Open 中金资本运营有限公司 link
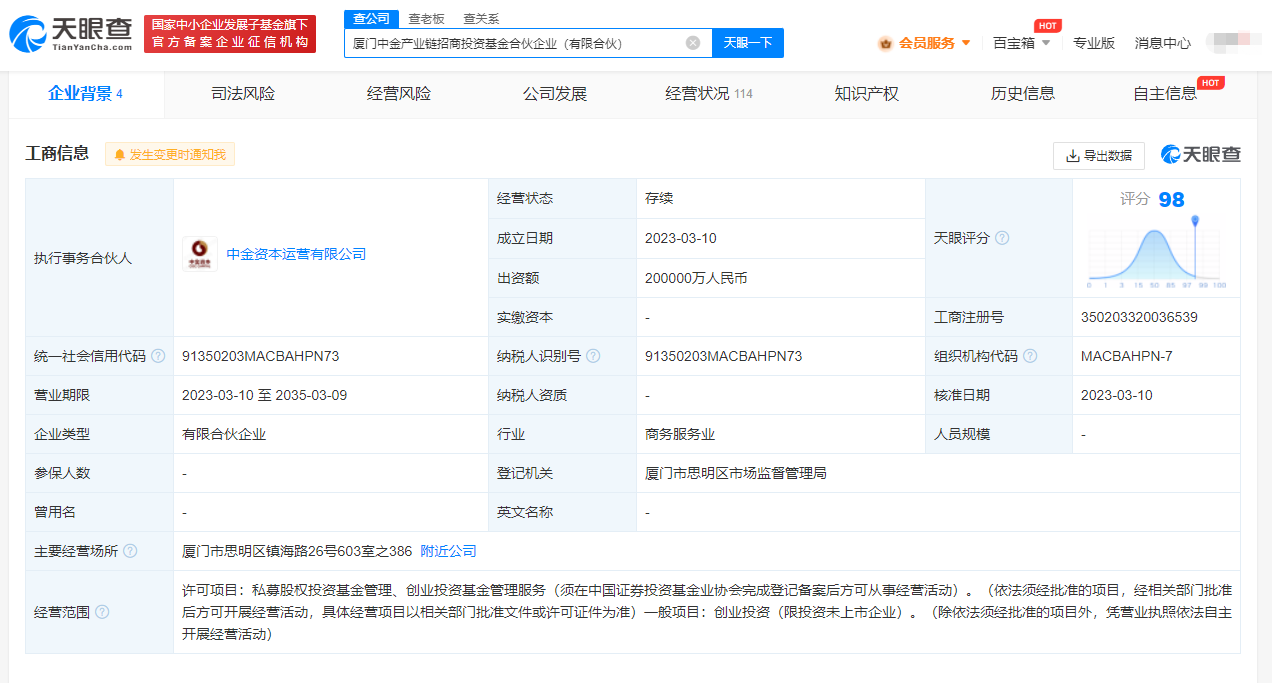This screenshot has height=683, width=1272. pos(296,254)
